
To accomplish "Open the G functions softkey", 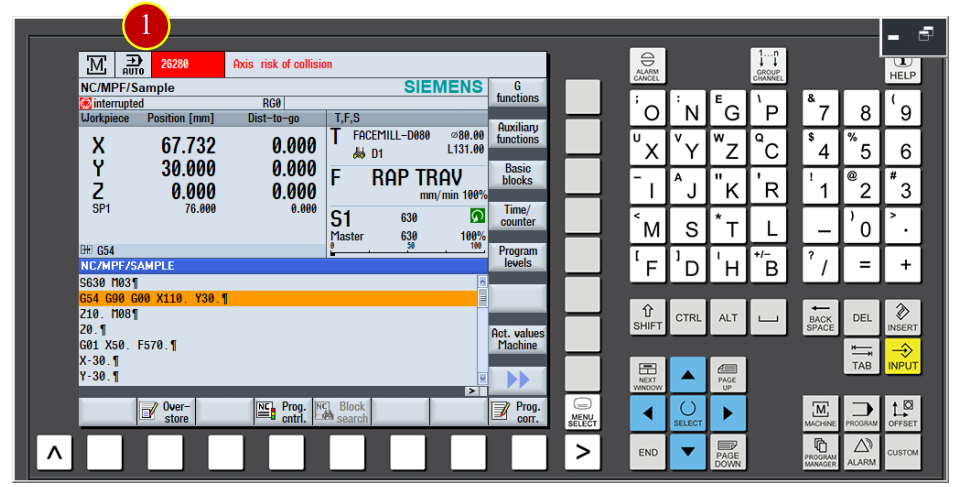I will 517,92.
